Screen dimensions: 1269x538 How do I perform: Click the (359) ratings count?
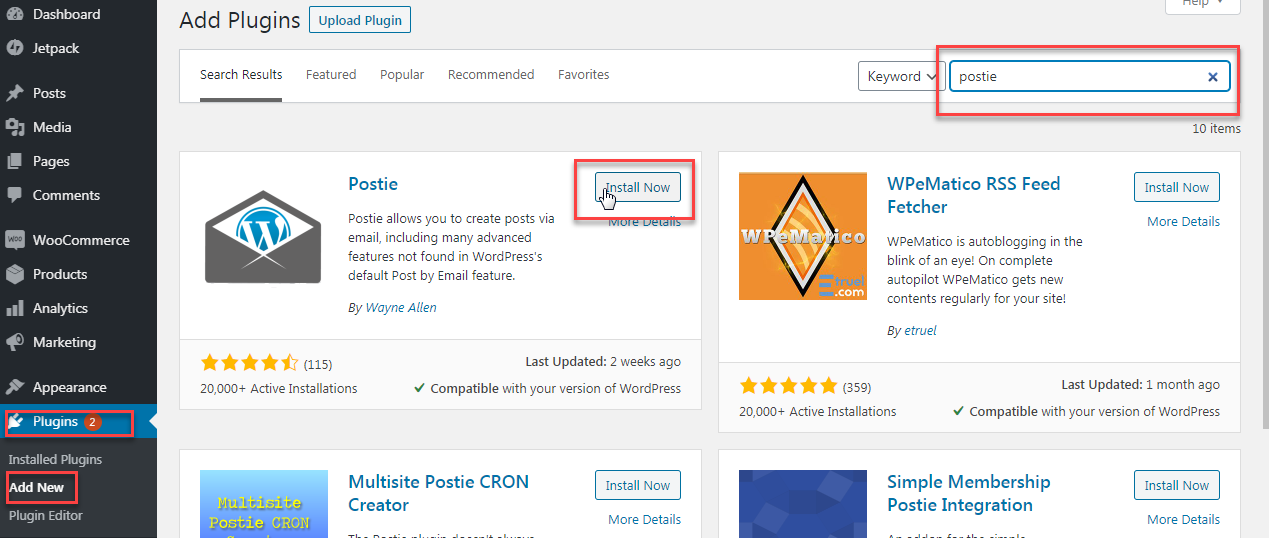coord(857,387)
